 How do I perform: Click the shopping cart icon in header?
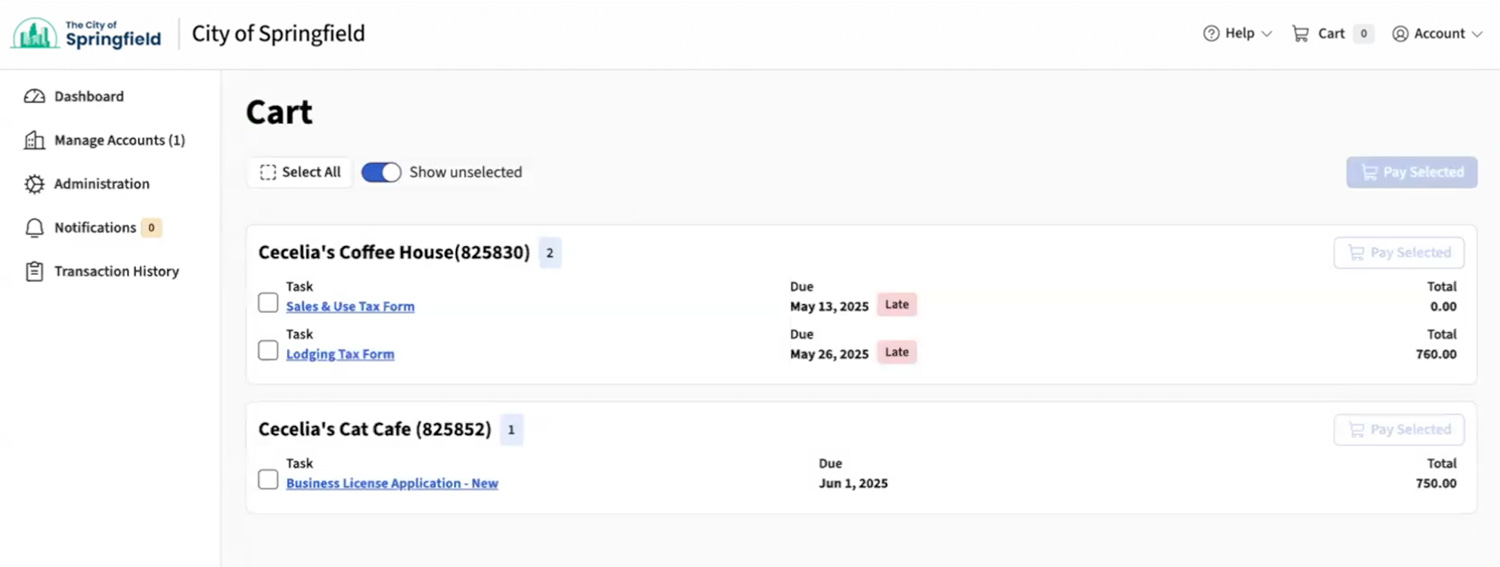click(x=1300, y=34)
